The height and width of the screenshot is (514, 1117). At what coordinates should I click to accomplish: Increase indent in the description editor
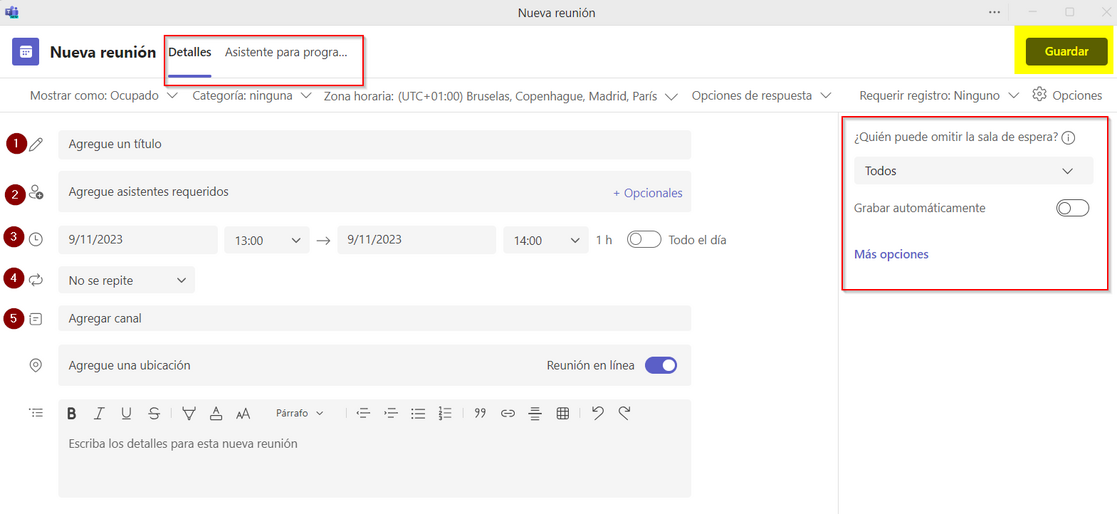390,414
